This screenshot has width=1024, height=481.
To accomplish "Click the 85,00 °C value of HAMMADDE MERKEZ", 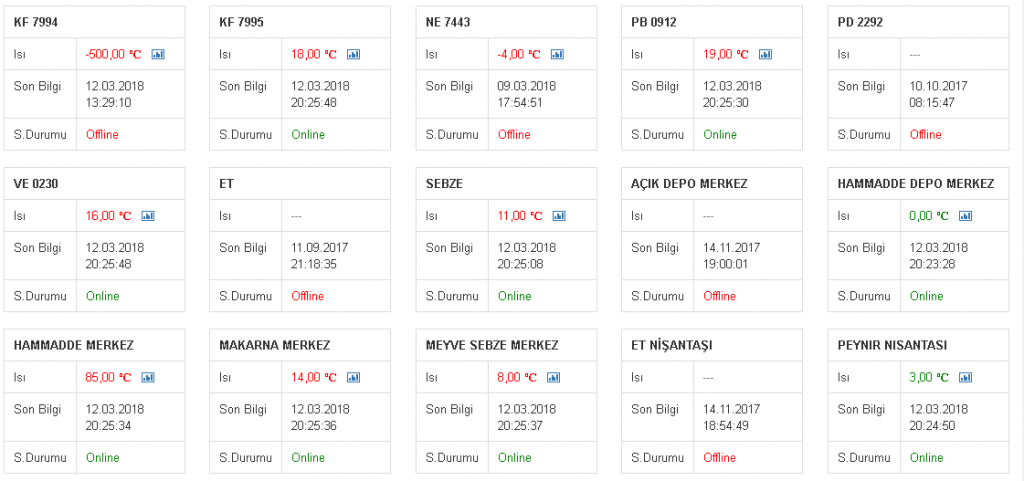I will click(108, 377).
